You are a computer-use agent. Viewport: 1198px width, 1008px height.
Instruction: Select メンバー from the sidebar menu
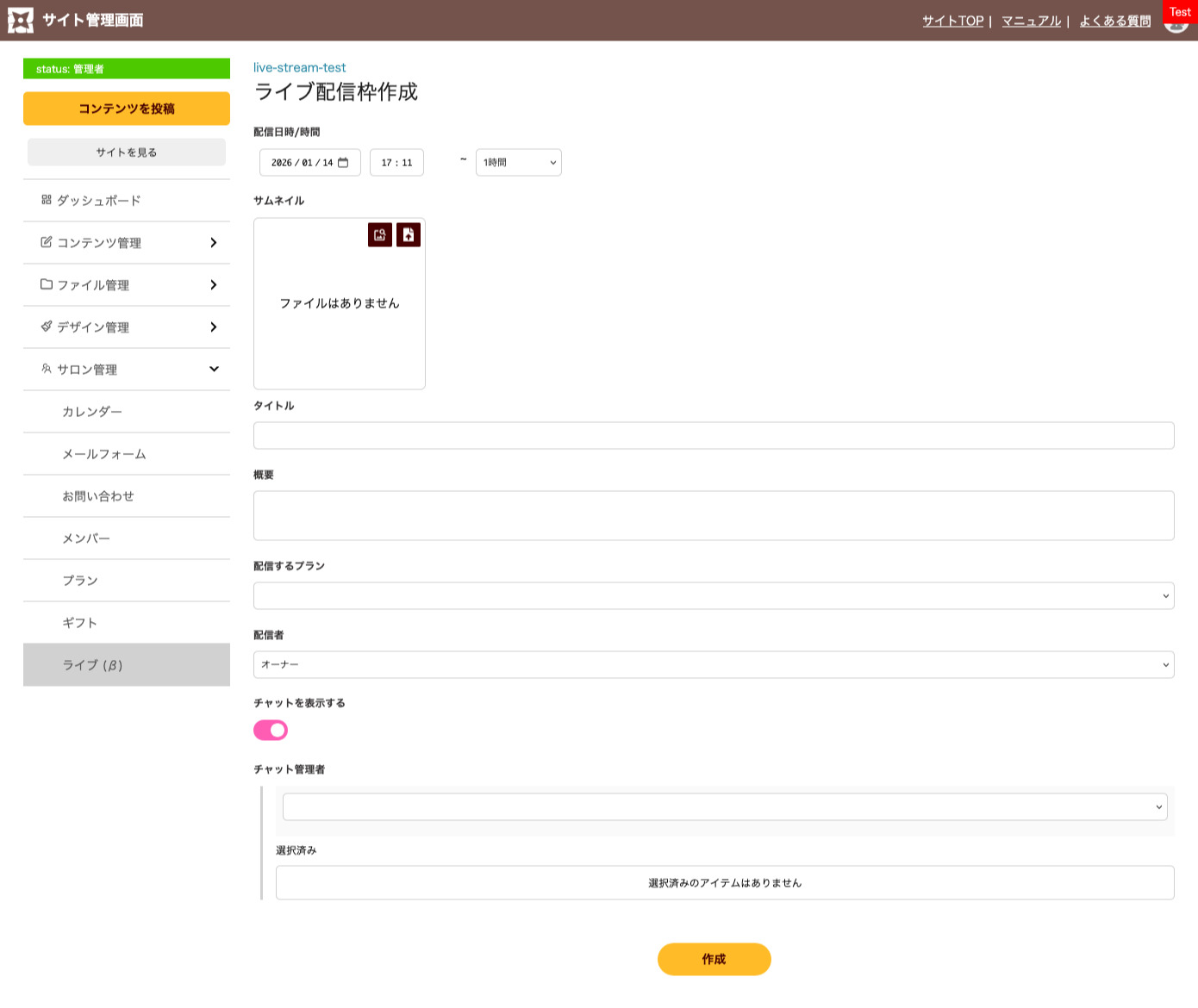click(86, 538)
